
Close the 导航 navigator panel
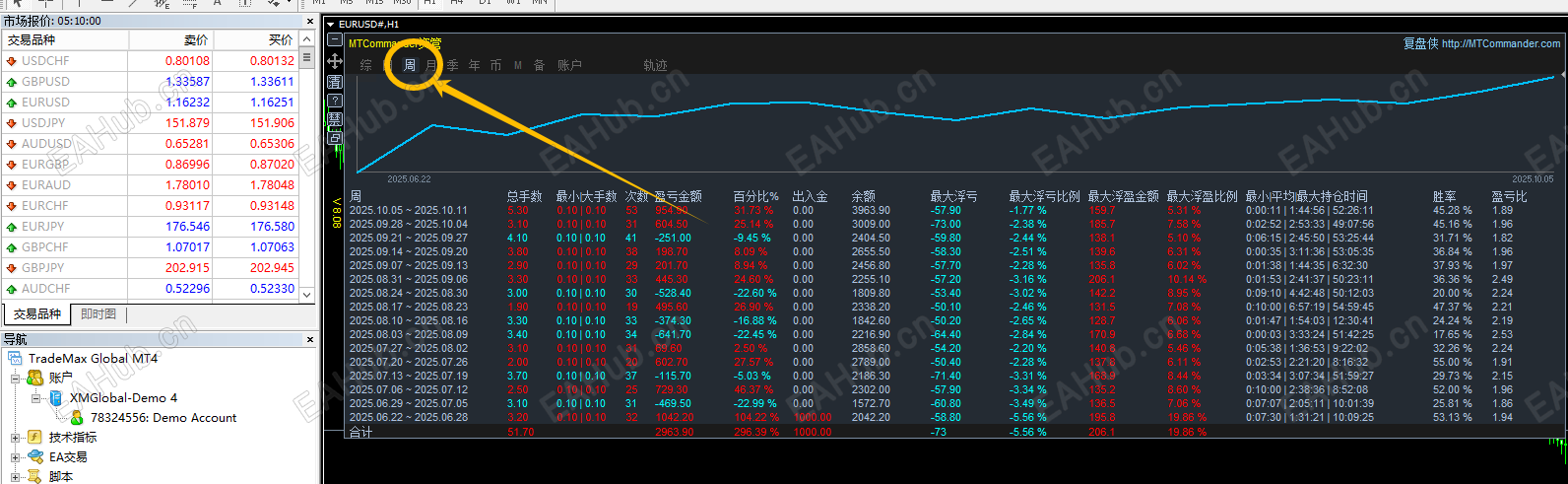[310, 339]
